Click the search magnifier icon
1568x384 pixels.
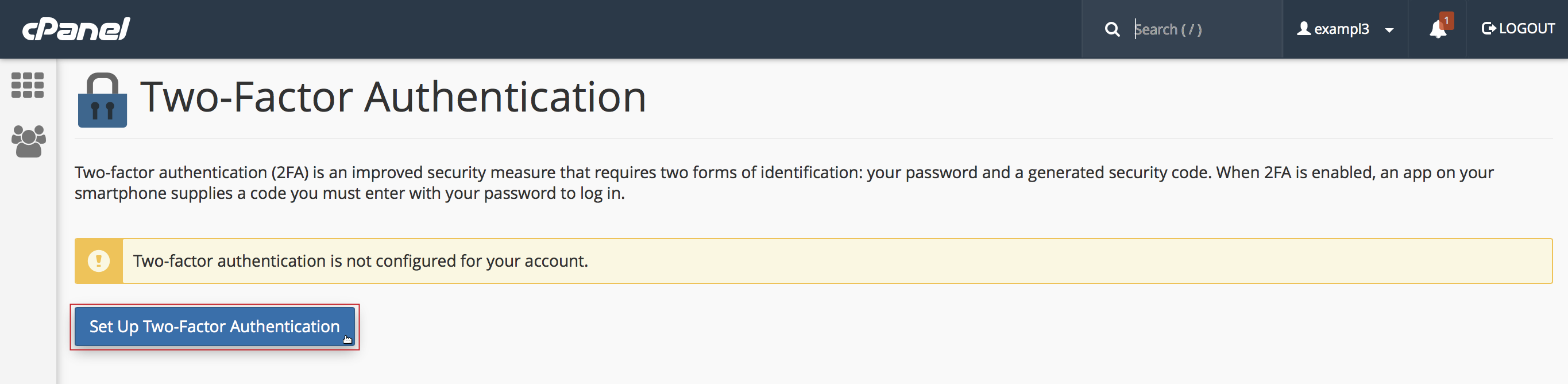[1111, 29]
